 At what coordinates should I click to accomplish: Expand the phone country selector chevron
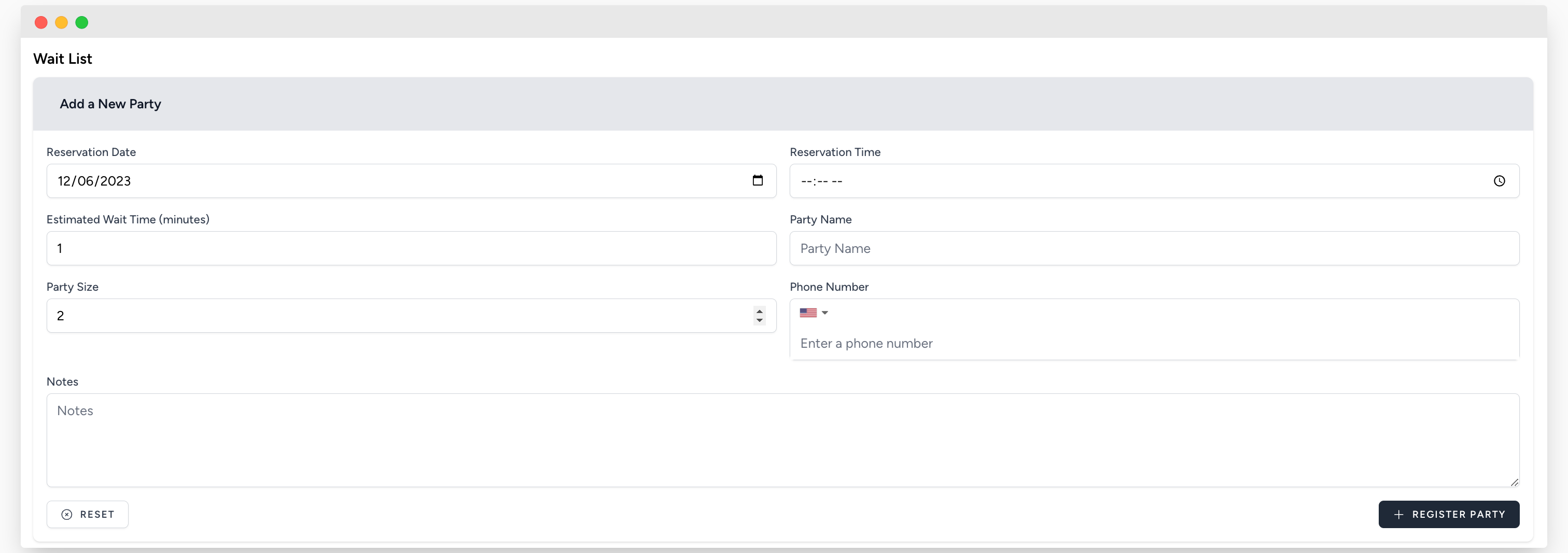click(825, 312)
